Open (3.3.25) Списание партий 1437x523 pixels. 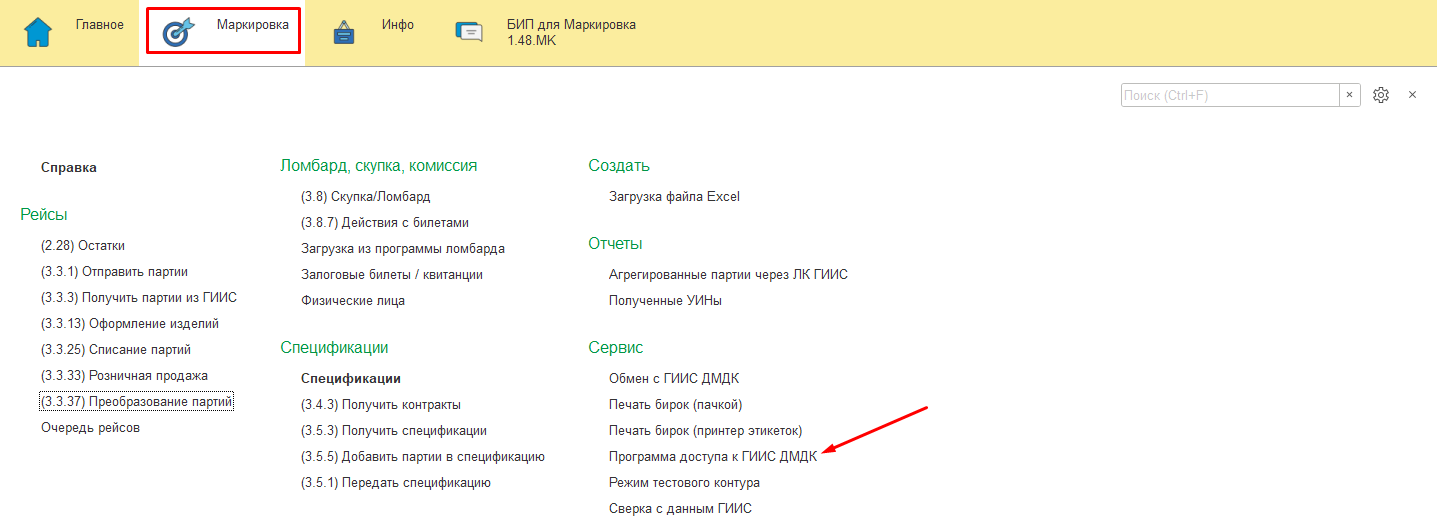116,350
